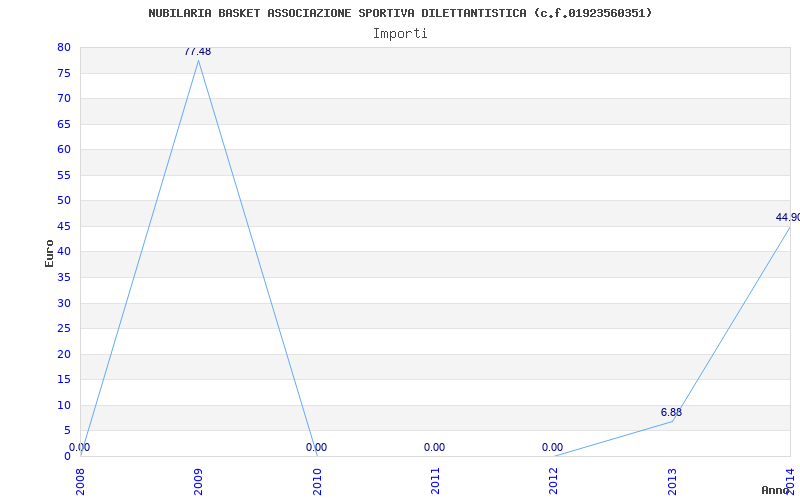800x500 pixels.
Task: Click the 77.48 data label
Action: point(197,52)
